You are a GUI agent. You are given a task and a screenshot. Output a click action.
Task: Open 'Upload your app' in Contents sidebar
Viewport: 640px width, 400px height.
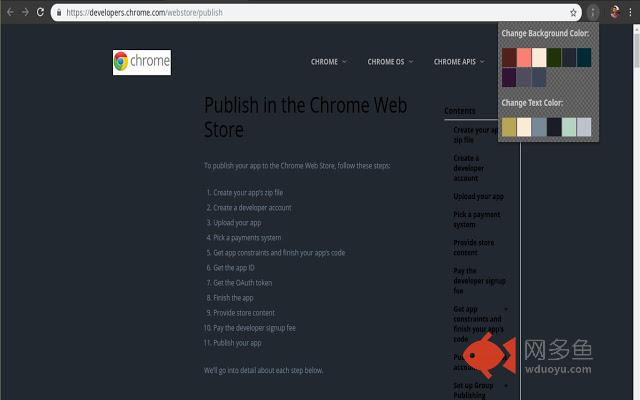(x=478, y=197)
